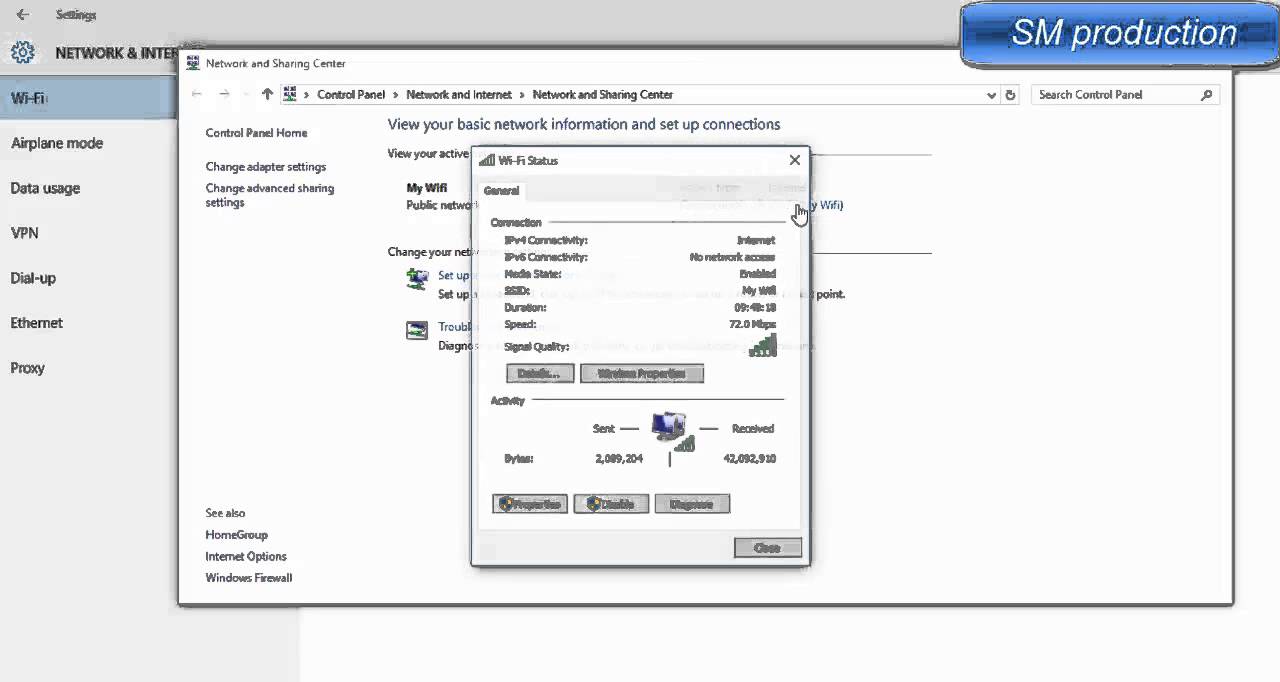Select Ethernet in Settings sidebar
1280x682 pixels.
tap(37, 323)
